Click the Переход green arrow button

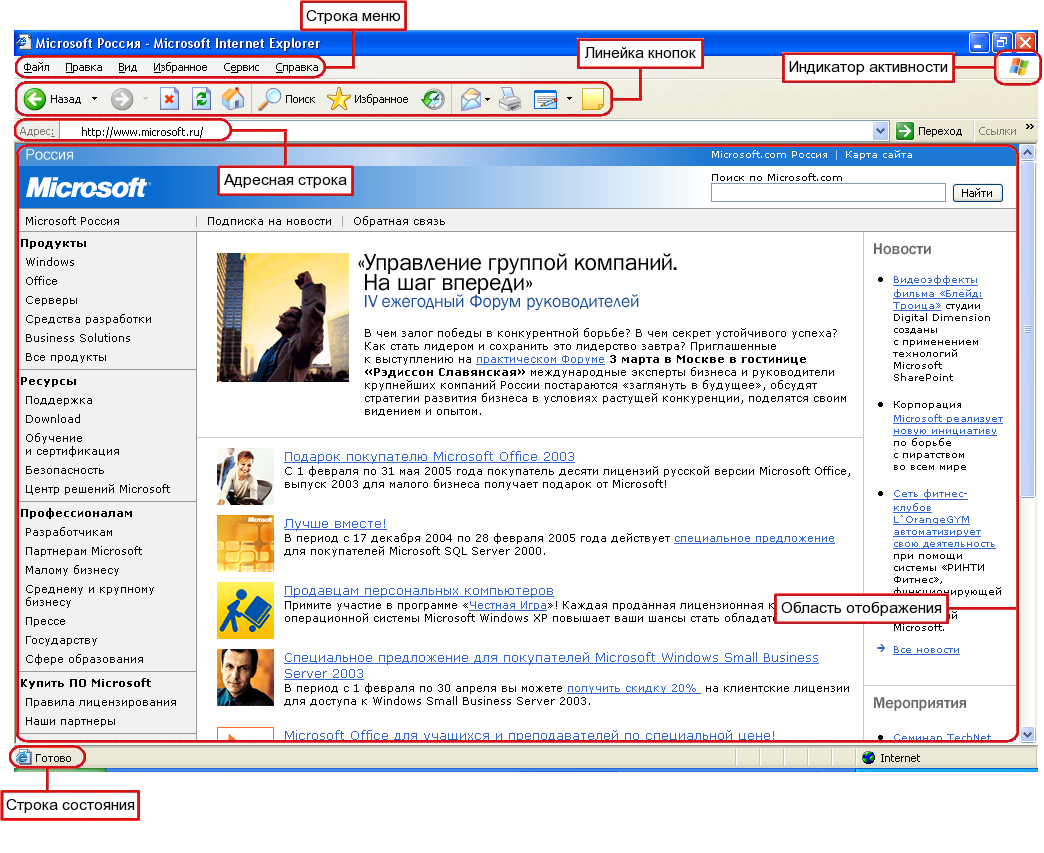[929, 131]
